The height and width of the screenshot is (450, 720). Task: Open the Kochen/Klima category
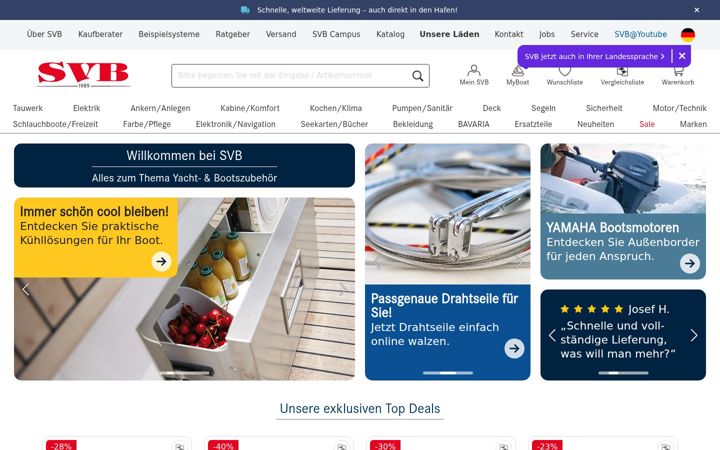point(336,108)
